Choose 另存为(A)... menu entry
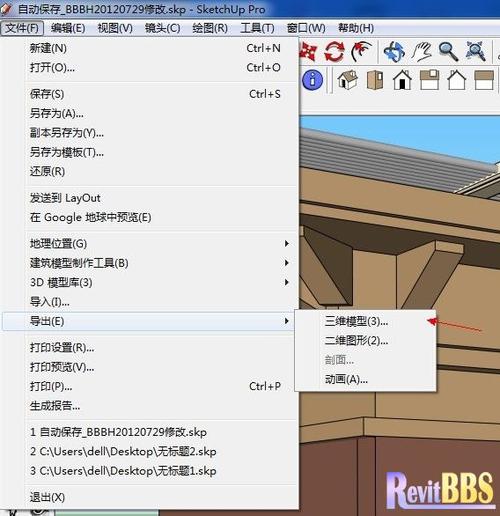 point(150,113)
